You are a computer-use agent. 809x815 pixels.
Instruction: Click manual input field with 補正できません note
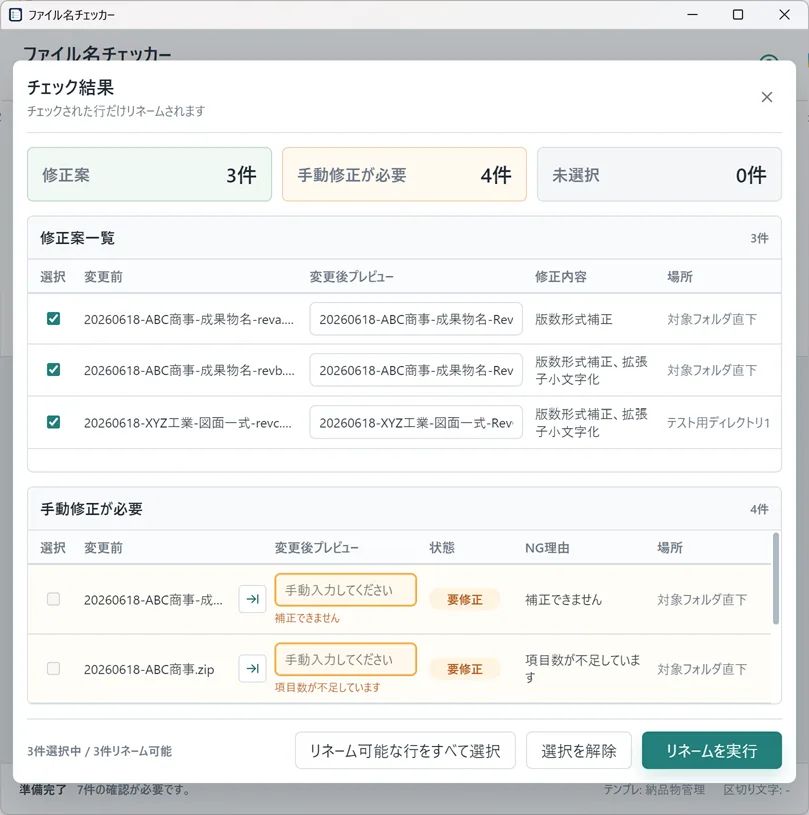pos(345,590)
